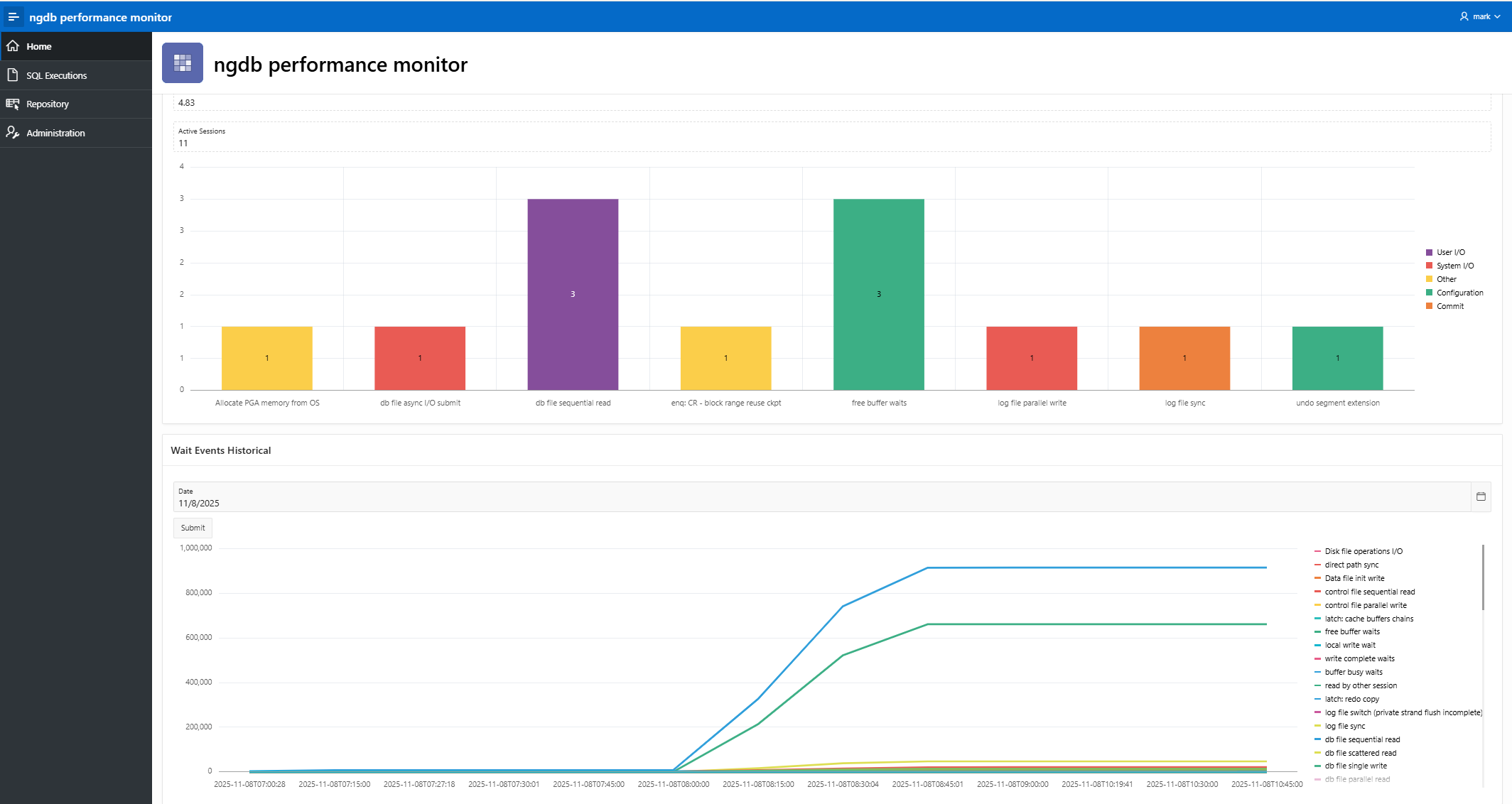The width and height of the screenshot is (1512, 804).
Task: Toggle db file sequential read legend entry
Action: [1361, 739]
